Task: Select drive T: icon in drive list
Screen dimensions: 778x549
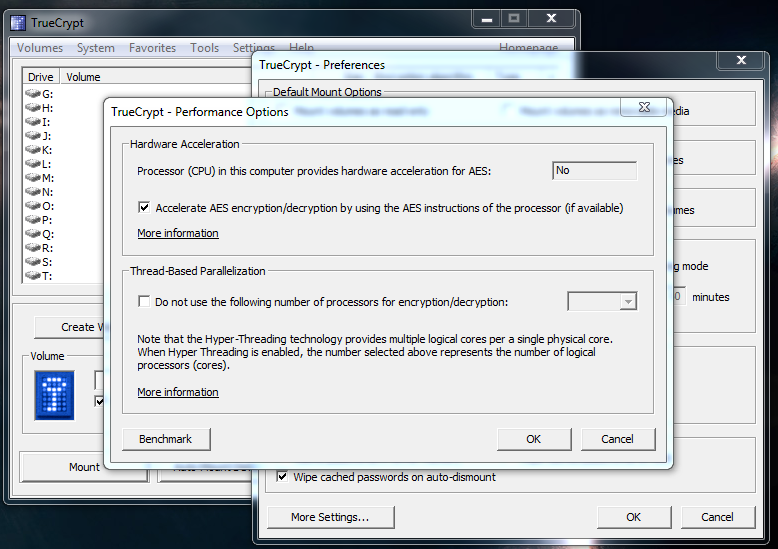Action: (x=33, y=275)
